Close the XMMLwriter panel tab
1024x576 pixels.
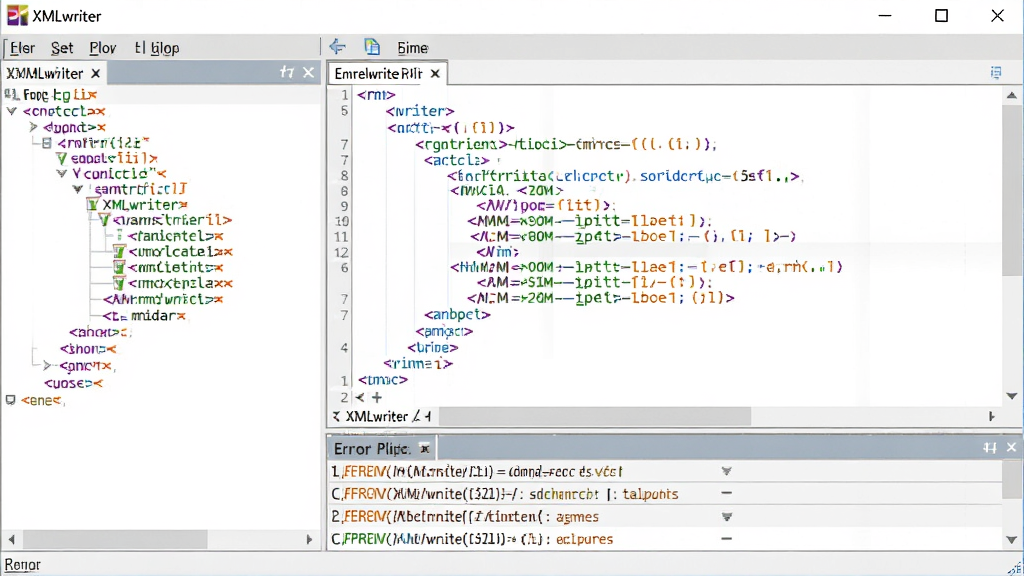click(x=95, y=73)
